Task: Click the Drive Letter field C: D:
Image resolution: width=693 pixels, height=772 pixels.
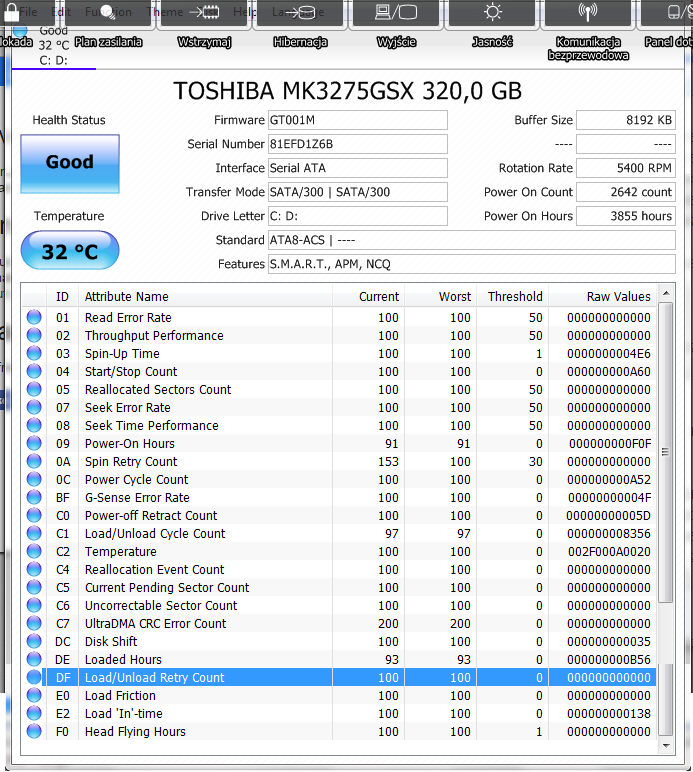Action: [x=358, y=216]
